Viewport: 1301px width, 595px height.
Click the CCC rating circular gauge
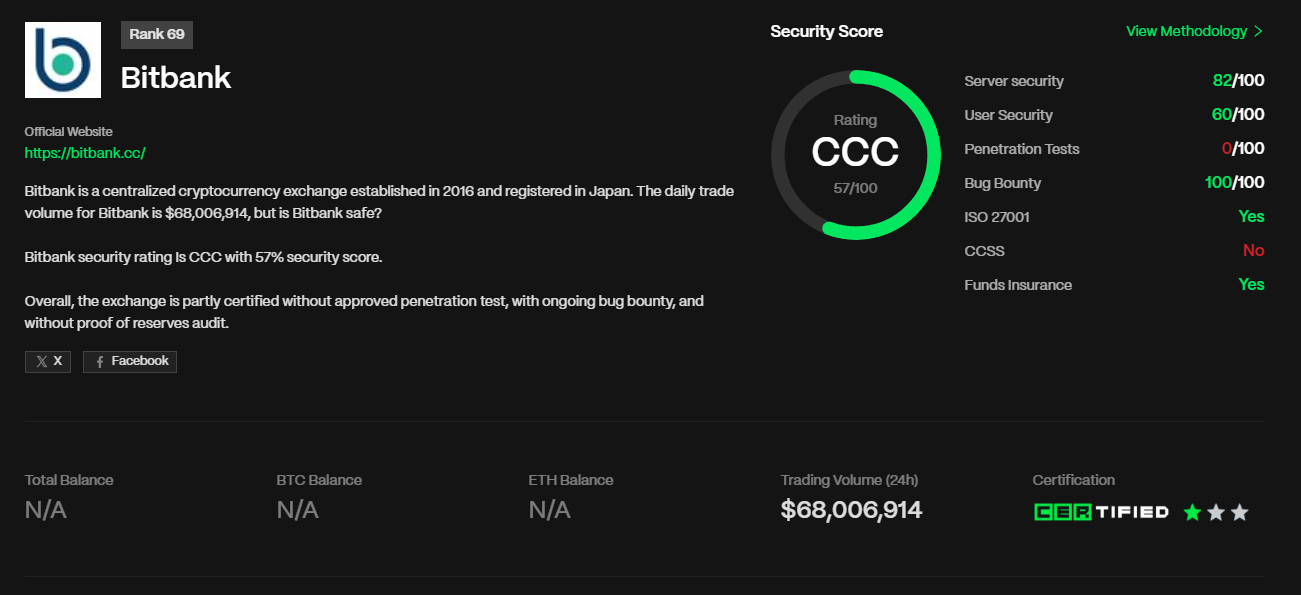coord(855,155)
